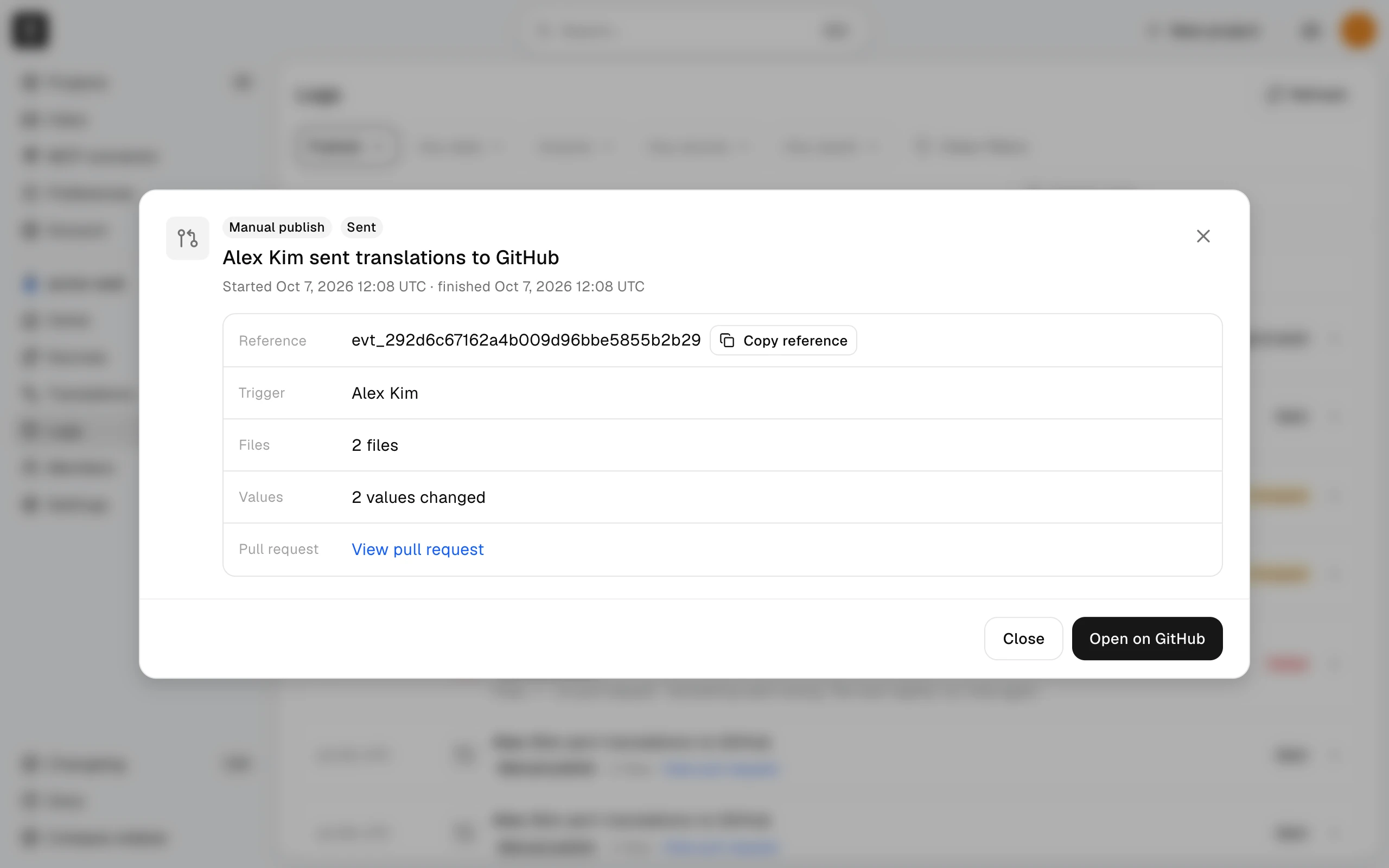Click the dialog title about translations sent to GitHub

(x=390, y=258)
